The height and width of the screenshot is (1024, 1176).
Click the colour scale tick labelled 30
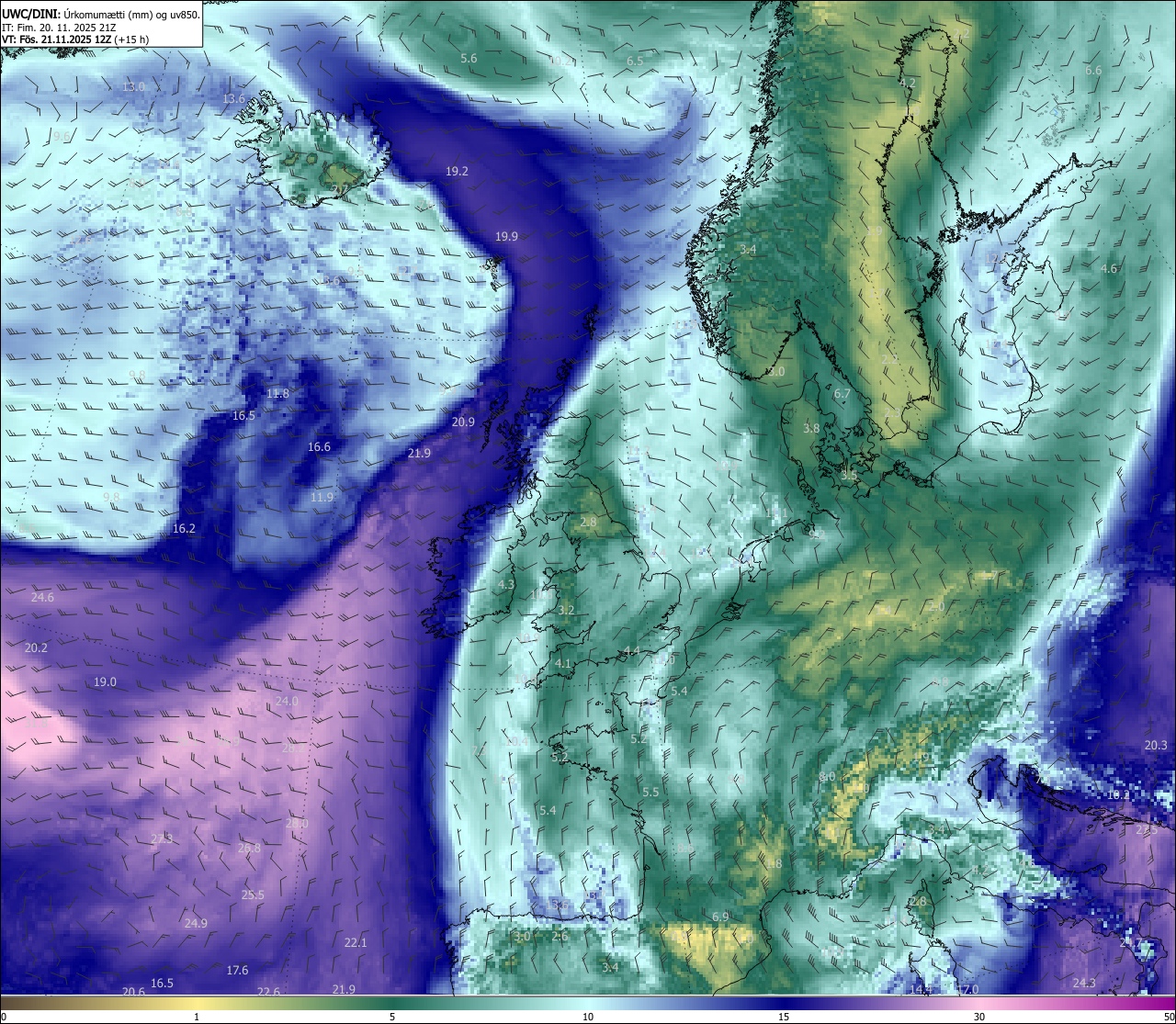[979, 1017]
